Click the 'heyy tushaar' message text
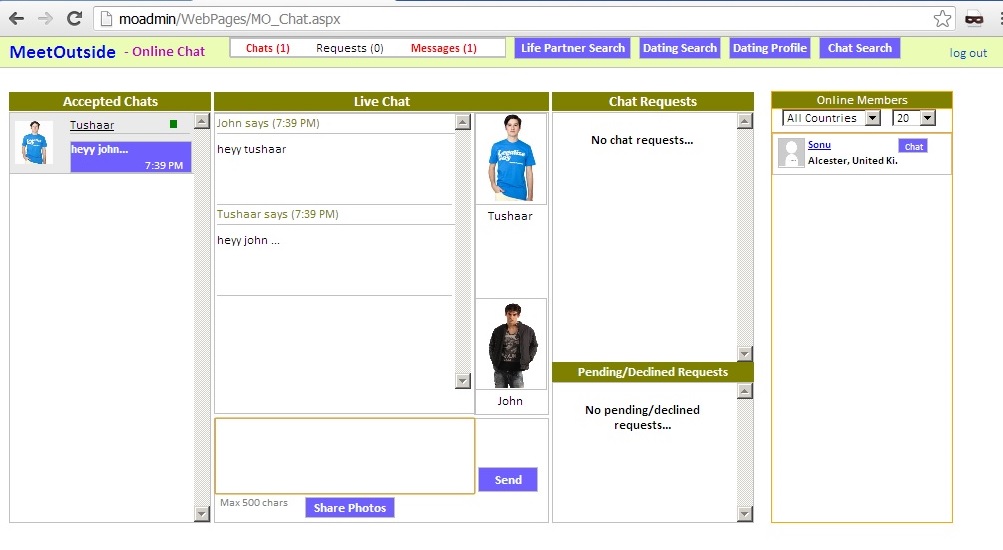Image resolution: width=1003 pixels, height=550 pixels. pos(251,150)
